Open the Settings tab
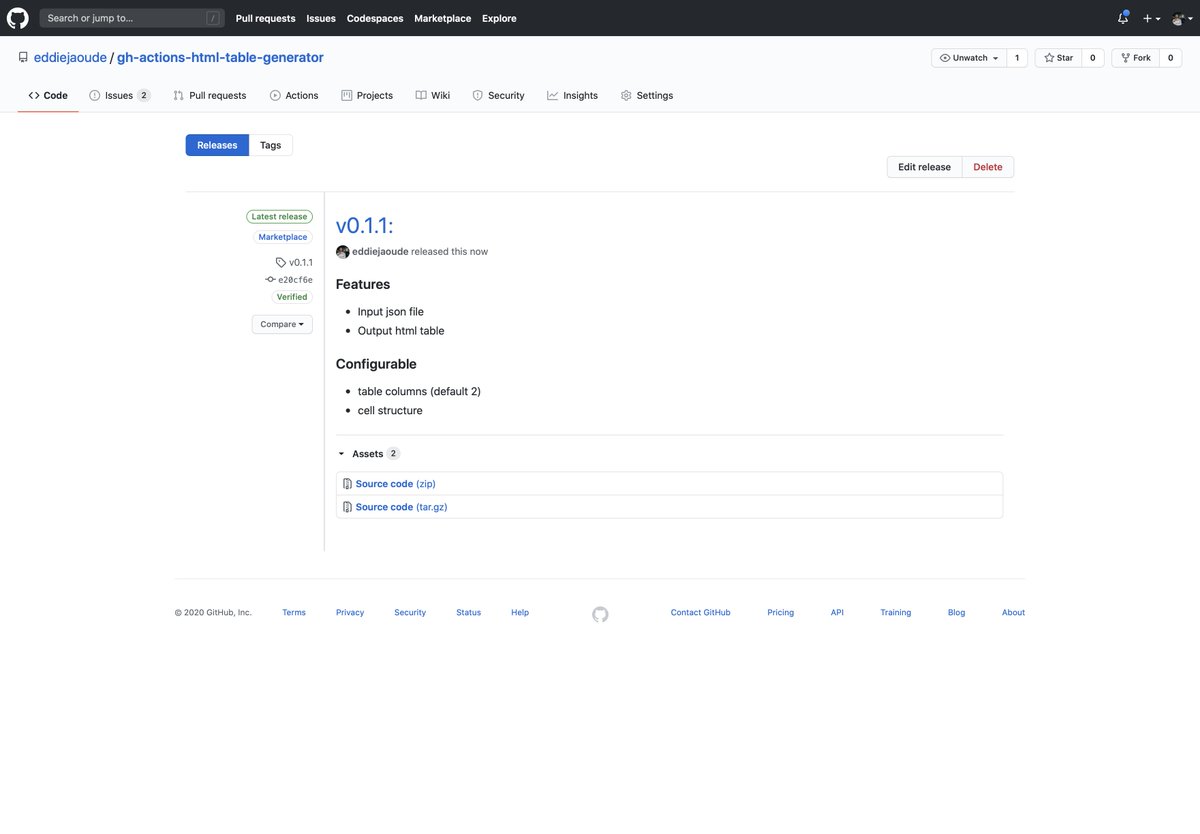Viewport: 1200px width, 834px height. point(647,96)
